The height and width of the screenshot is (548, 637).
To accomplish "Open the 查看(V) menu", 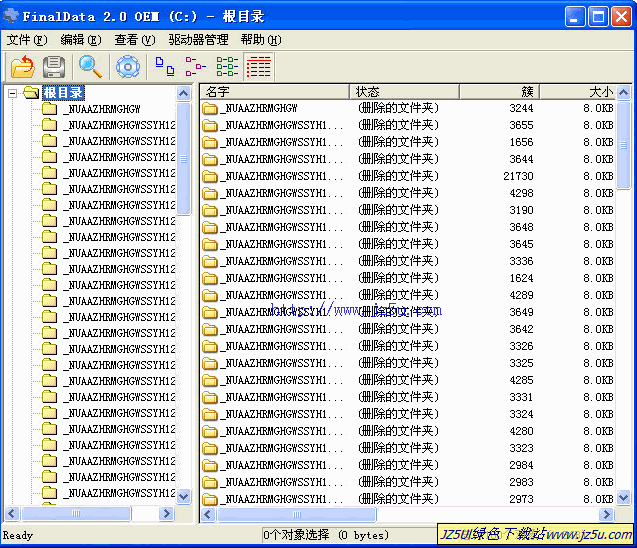I will [x=134, y=40].
